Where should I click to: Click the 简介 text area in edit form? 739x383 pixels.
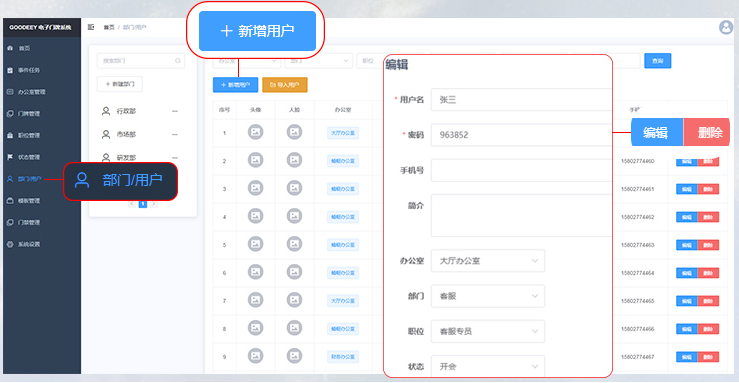pos(521,215)
